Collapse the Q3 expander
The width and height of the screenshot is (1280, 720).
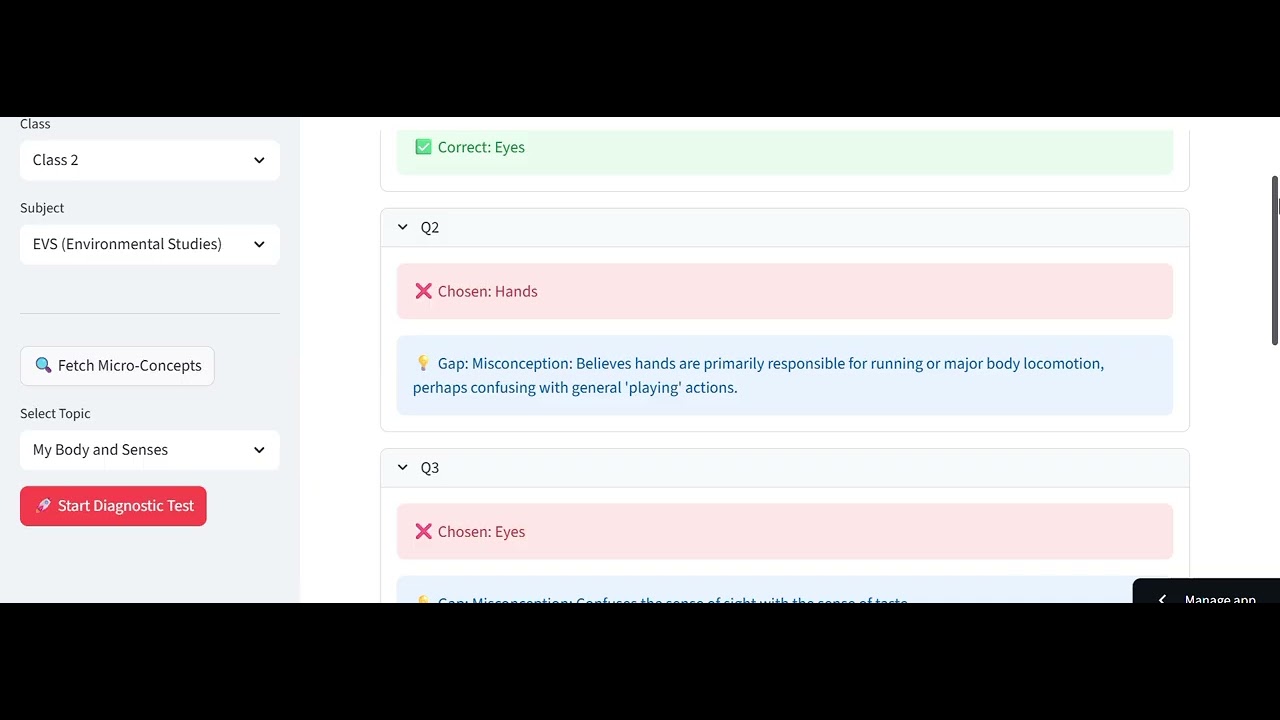785,468
